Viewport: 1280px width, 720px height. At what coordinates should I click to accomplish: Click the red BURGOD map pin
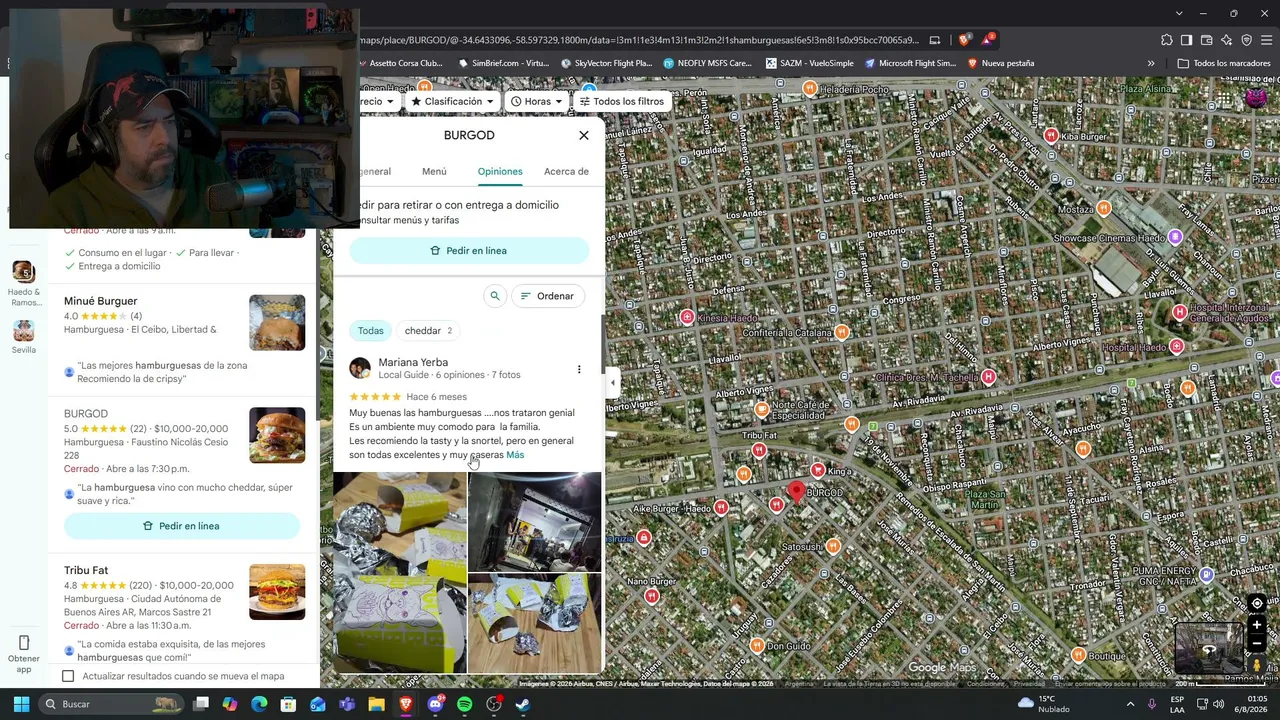coord(796,491)
